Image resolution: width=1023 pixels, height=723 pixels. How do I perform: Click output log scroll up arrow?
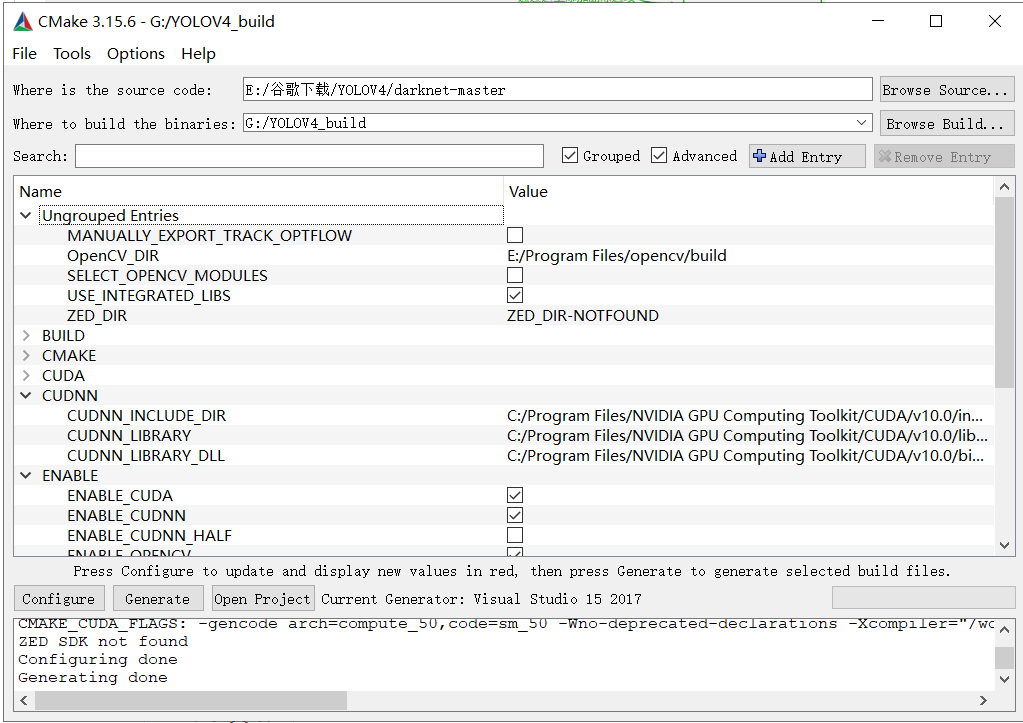(x=1005, y=630)
